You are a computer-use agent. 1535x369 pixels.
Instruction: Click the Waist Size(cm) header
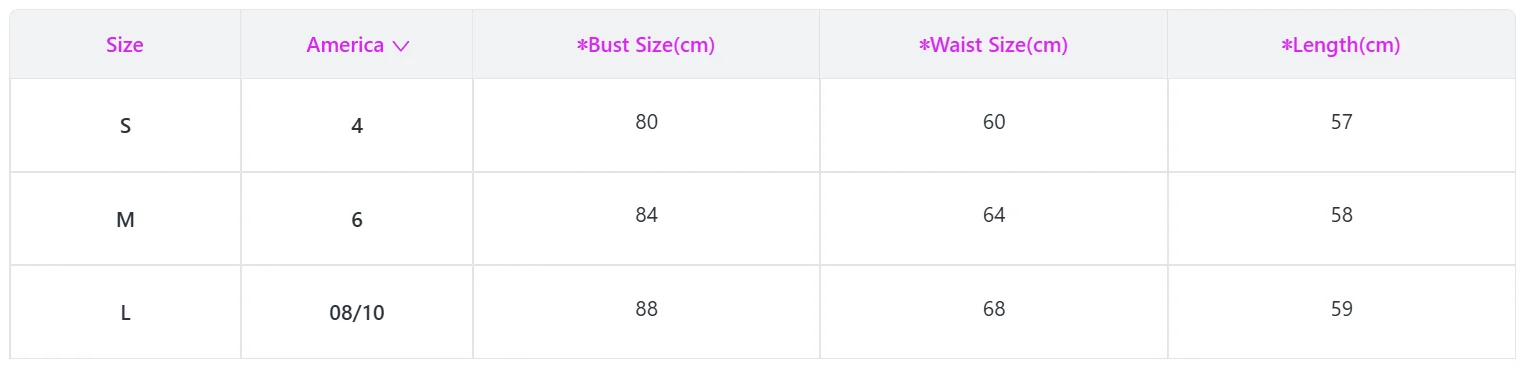pos(993,45)
